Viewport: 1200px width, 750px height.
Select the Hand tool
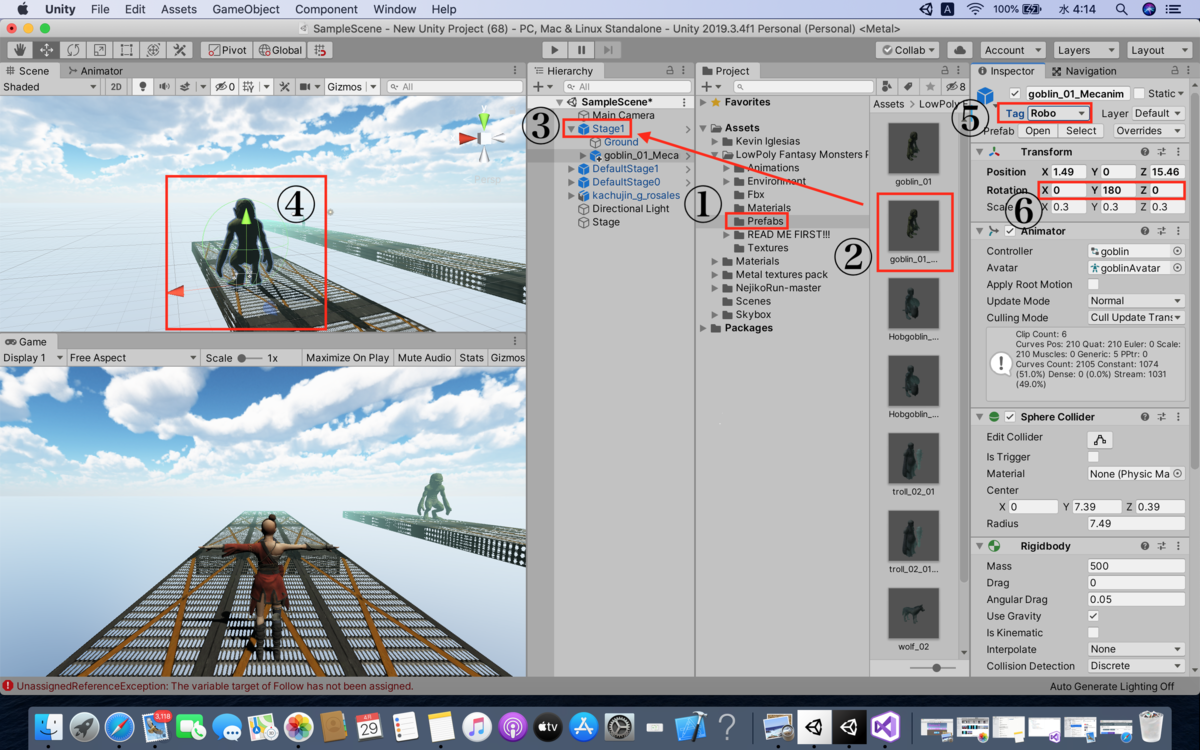point(19,50)
